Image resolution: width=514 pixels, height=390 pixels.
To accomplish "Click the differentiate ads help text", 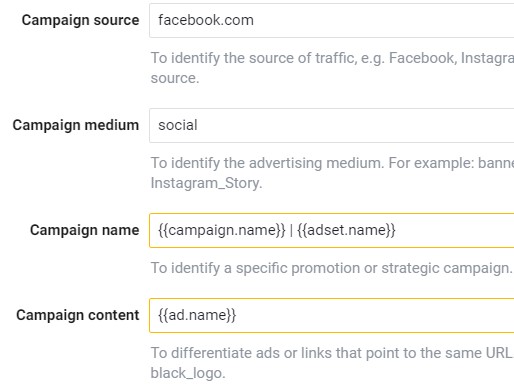I will pyautogui.click(x=331, y=363).
